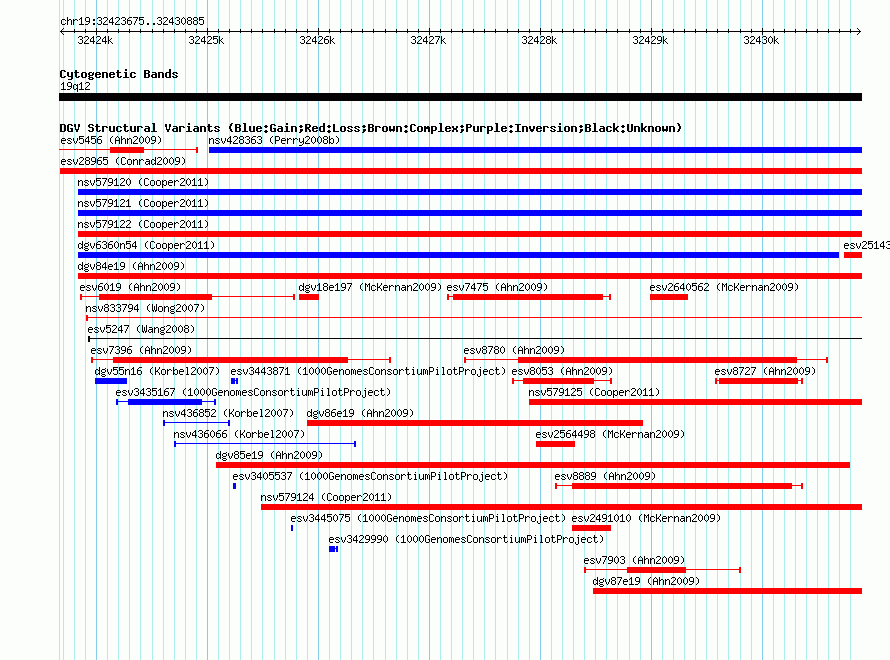The height and width of the screenshot is (660, 890).
Task: Click the nsv436852 (Korbel2007) label
Action: pyautogui.click(x=229, y=413)
